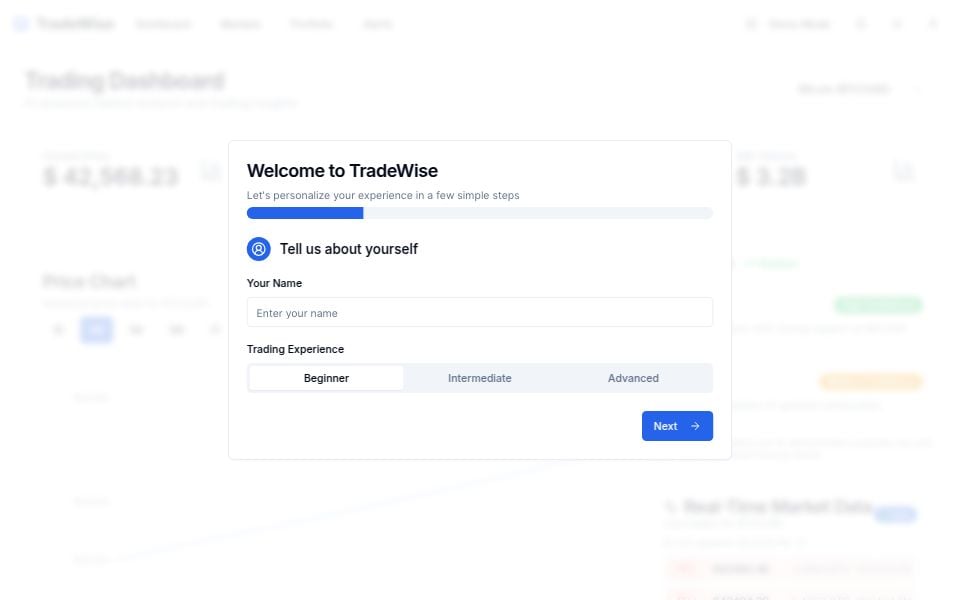
Task: Open the dropdown at top right of dashboard
Action: (843, 89)
